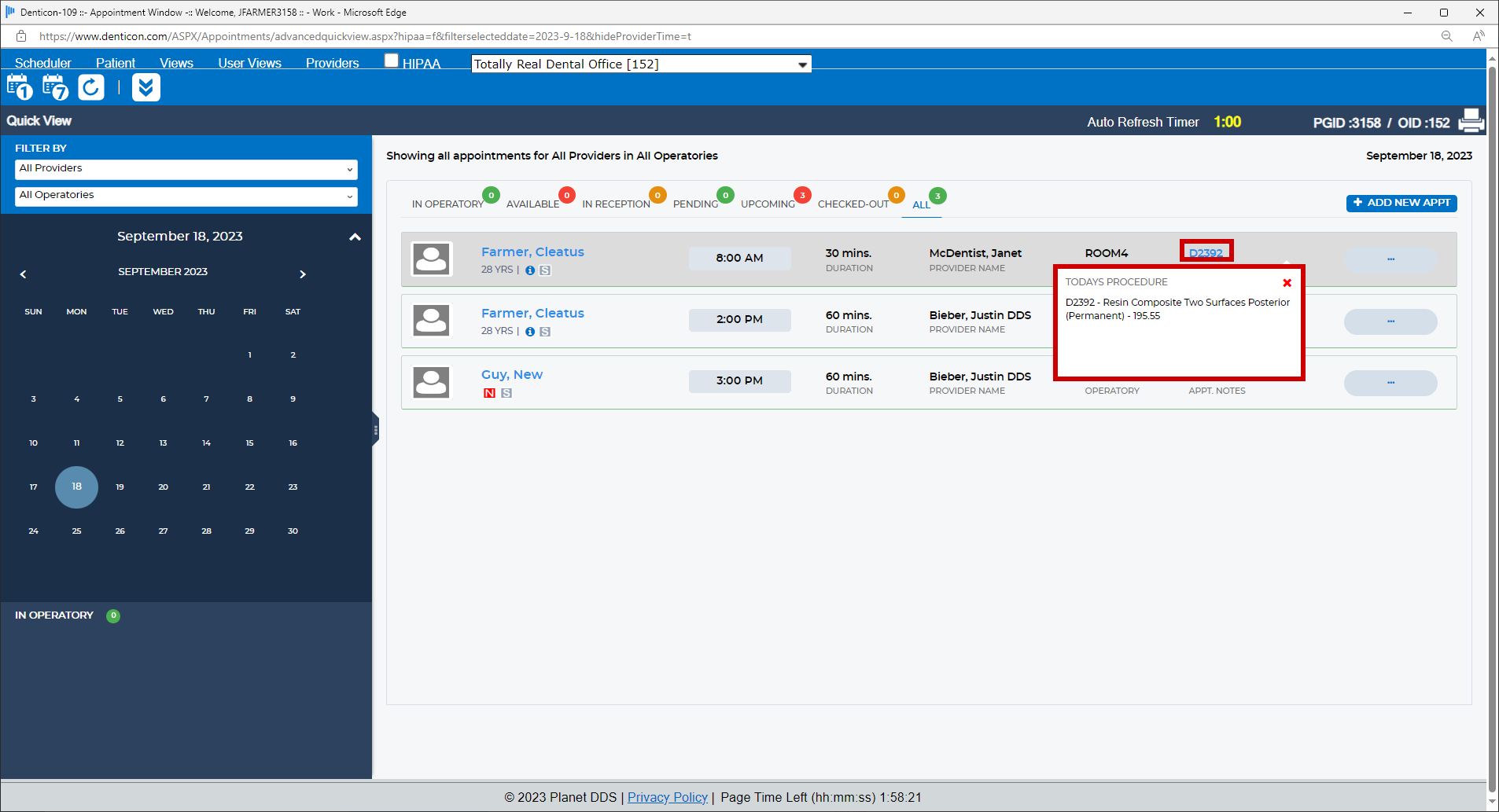Open more options for 3:00 PM appointment
The width and height of the screenshot is (1499, 812).
[x=1390, y=383]
